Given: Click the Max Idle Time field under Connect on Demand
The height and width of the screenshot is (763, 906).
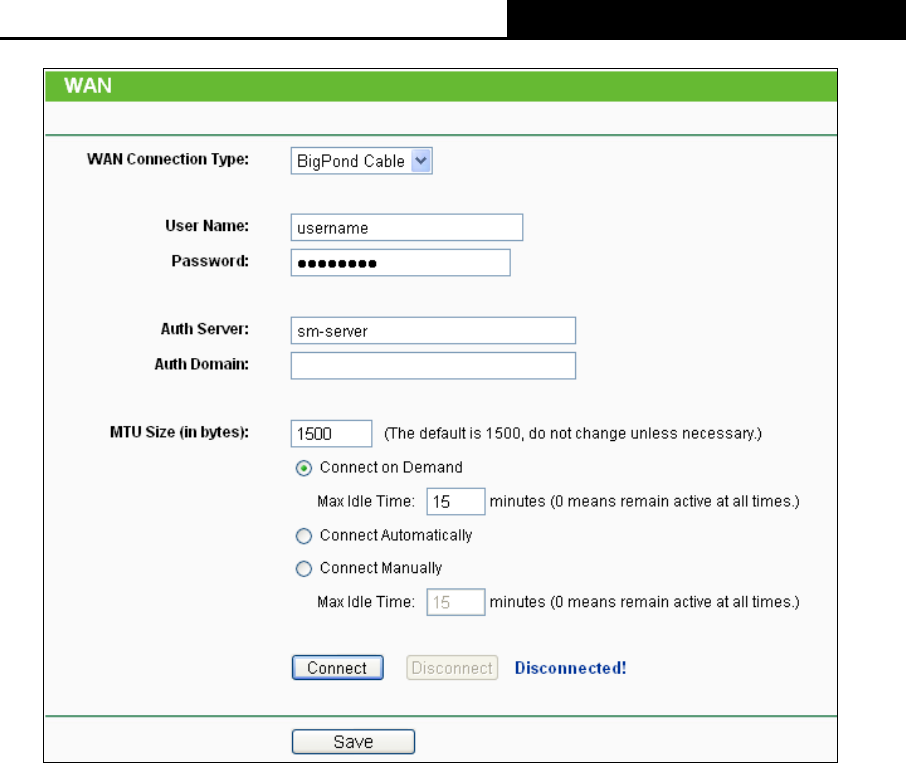Looking at the screenshot, I should (x=455, y=501).
